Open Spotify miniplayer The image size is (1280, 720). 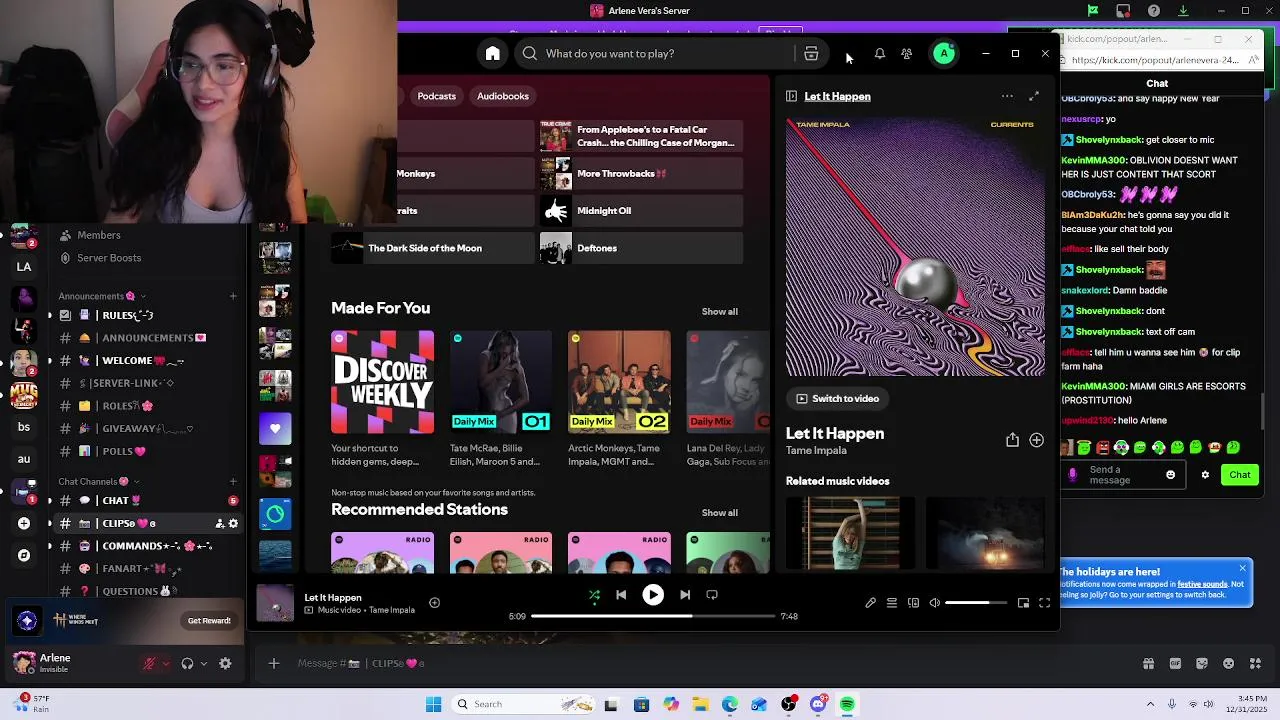click(1023, 603)
